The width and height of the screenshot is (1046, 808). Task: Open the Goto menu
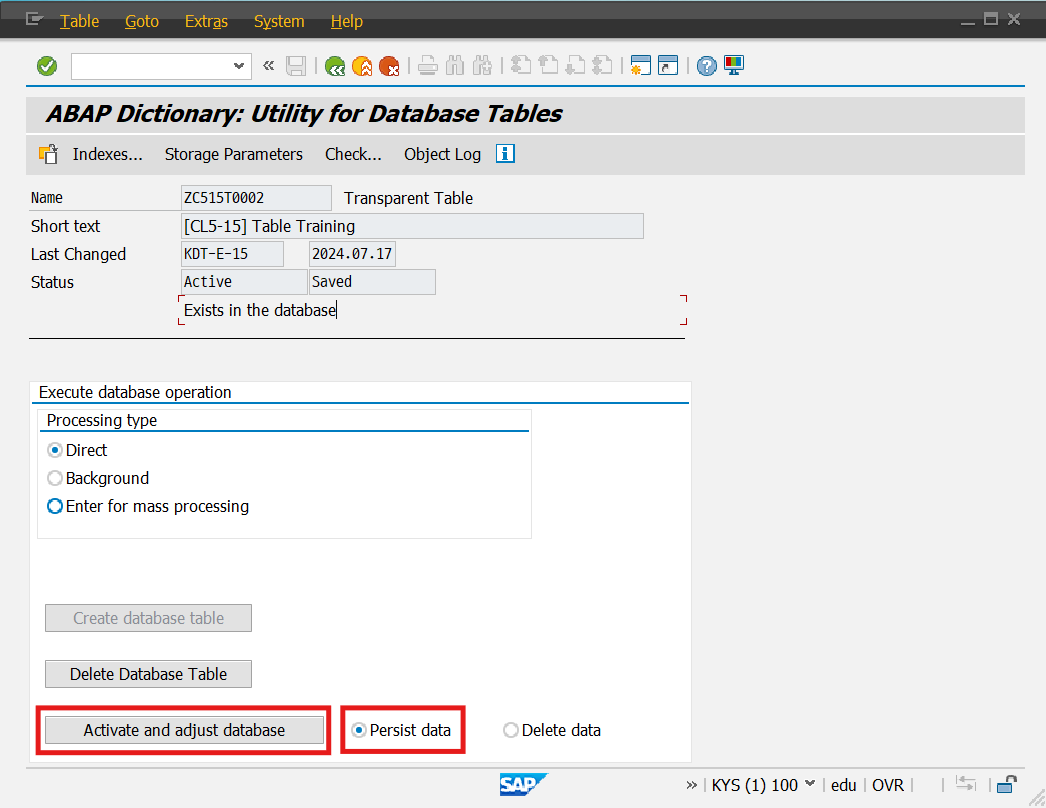pyautogui.click(x=141, y=21)
